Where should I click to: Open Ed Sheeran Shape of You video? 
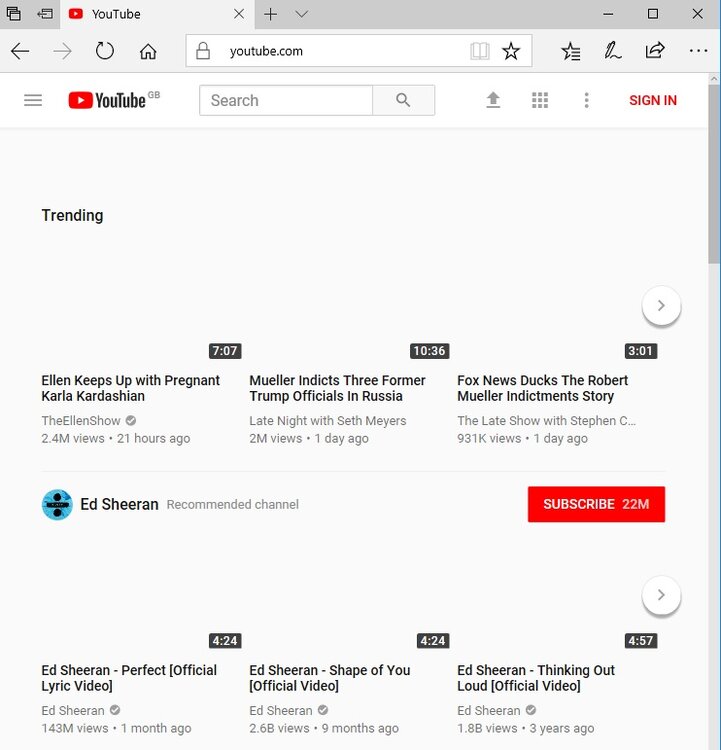point(330,678)
